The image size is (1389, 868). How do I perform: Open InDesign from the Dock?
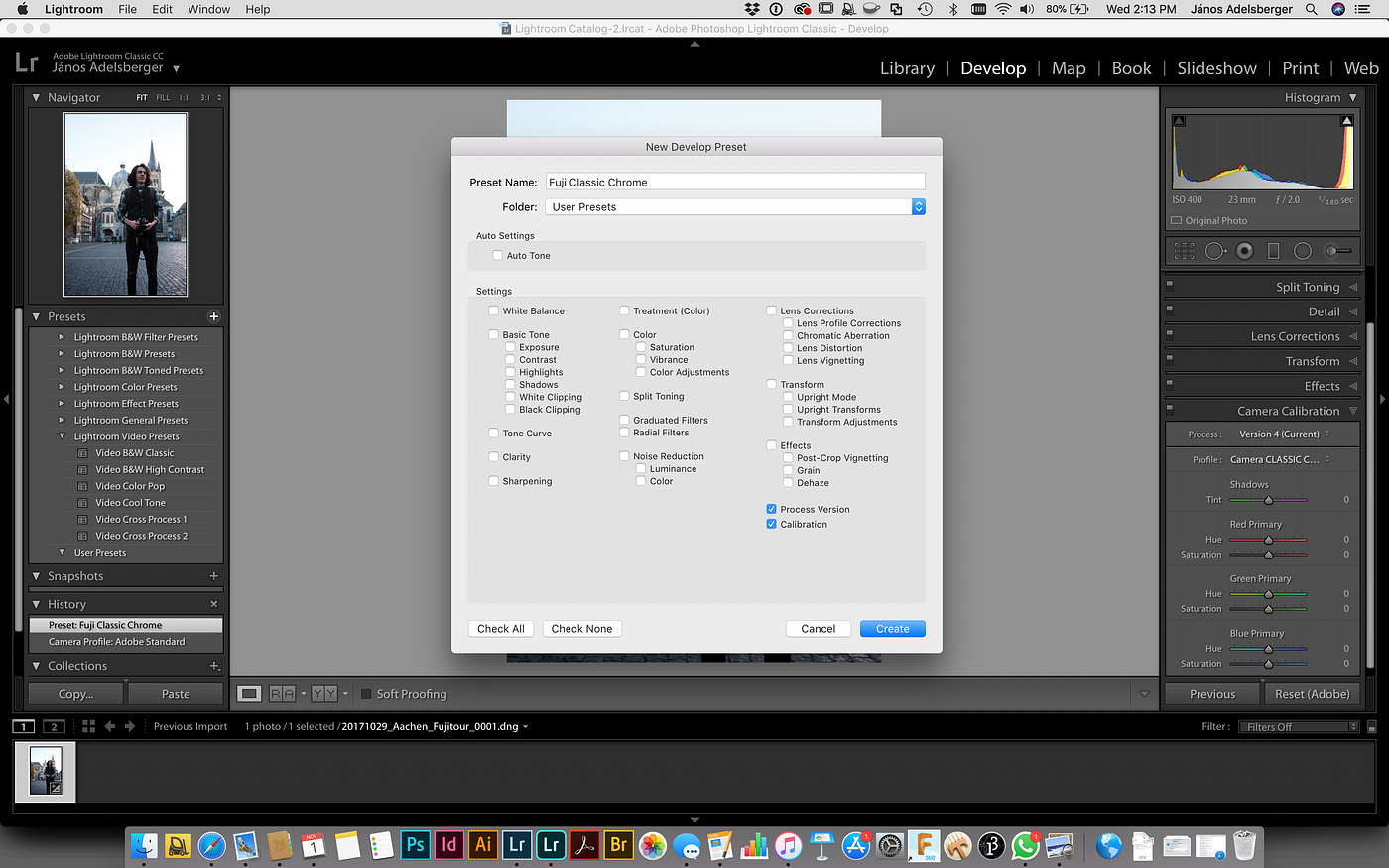[448, 845]
